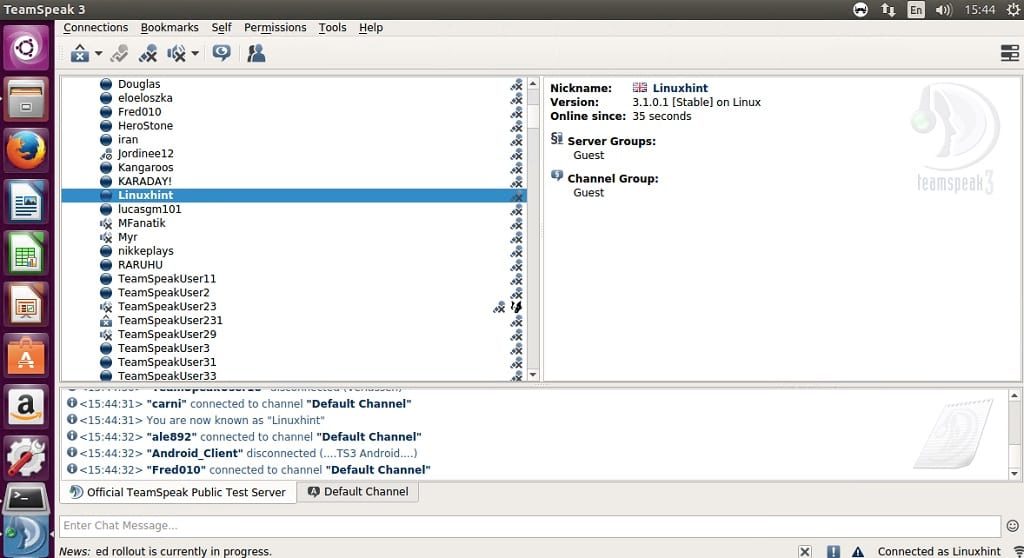Open the connect toolbar dropdown arrow
Viewport: 1024px width, 558px height.
click(x=99, y=54)
